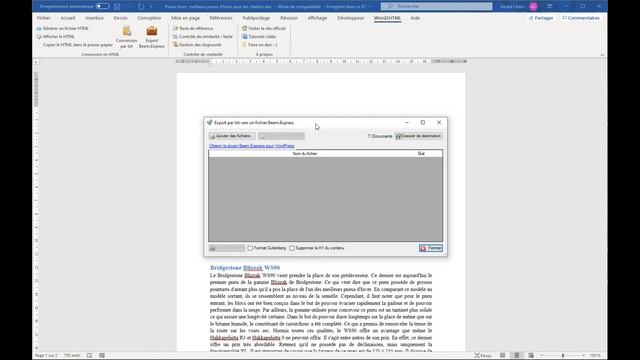Open Contrôle de similarité / texte
640x360 pixels.
coord(202,37)
